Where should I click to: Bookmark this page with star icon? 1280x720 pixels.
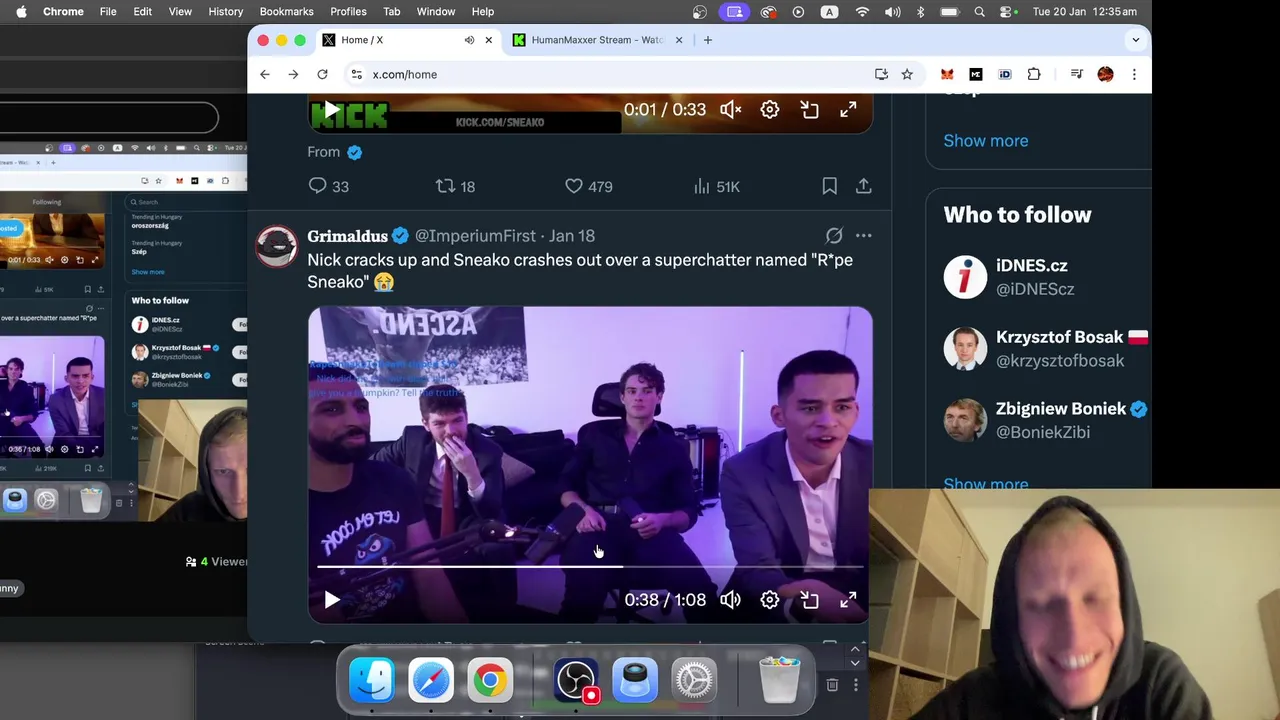click(907, 74)
